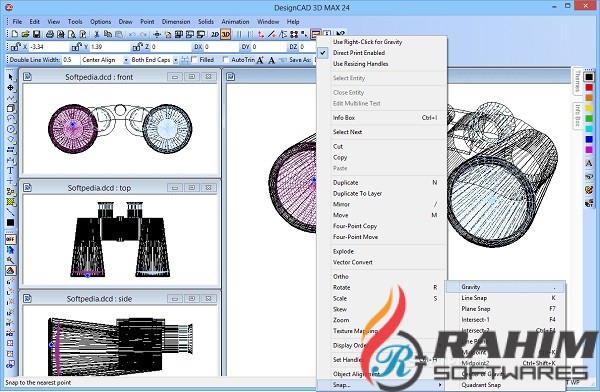This screenshot has height=392, width=600.
Task: Expand the Snap... submenu
Action: pos(381,385)
